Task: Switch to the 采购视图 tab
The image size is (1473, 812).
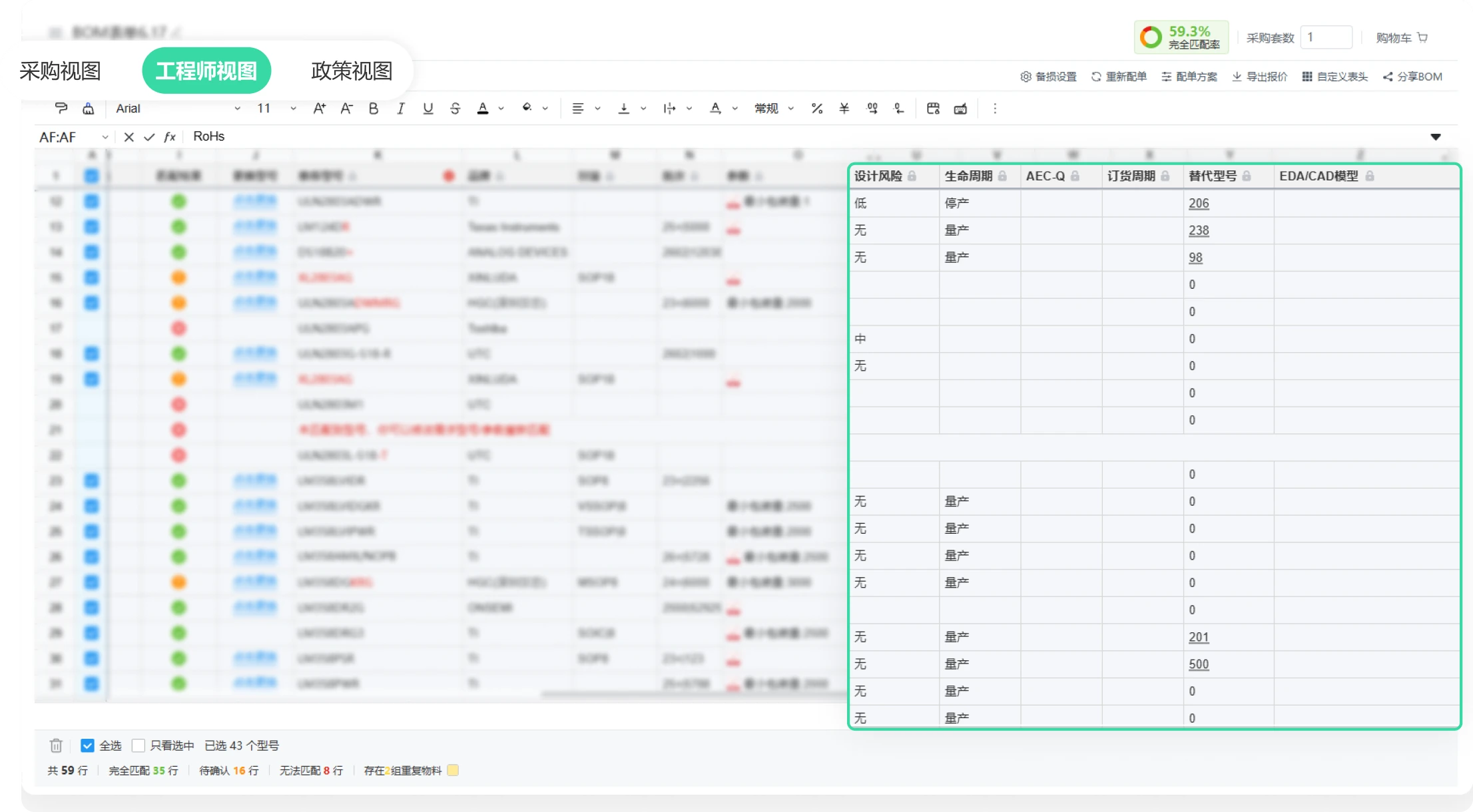Action: click(60, 71)
